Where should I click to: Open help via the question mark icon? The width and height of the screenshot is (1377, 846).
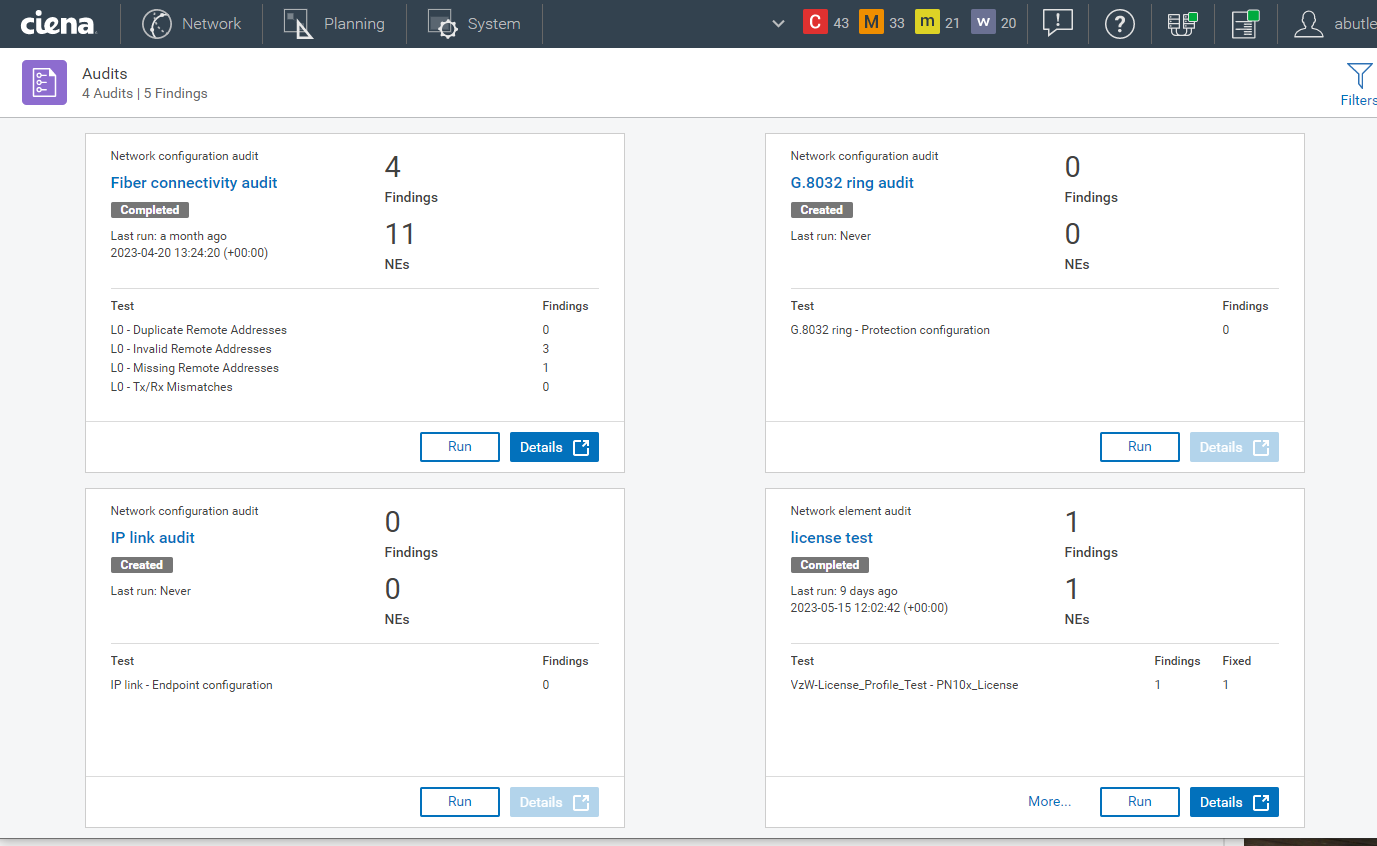[1120, 23]
